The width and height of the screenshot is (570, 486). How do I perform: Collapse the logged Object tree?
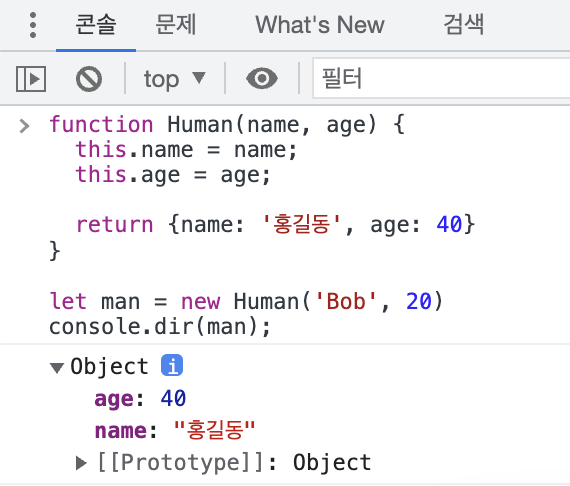[x=57, y=367]
